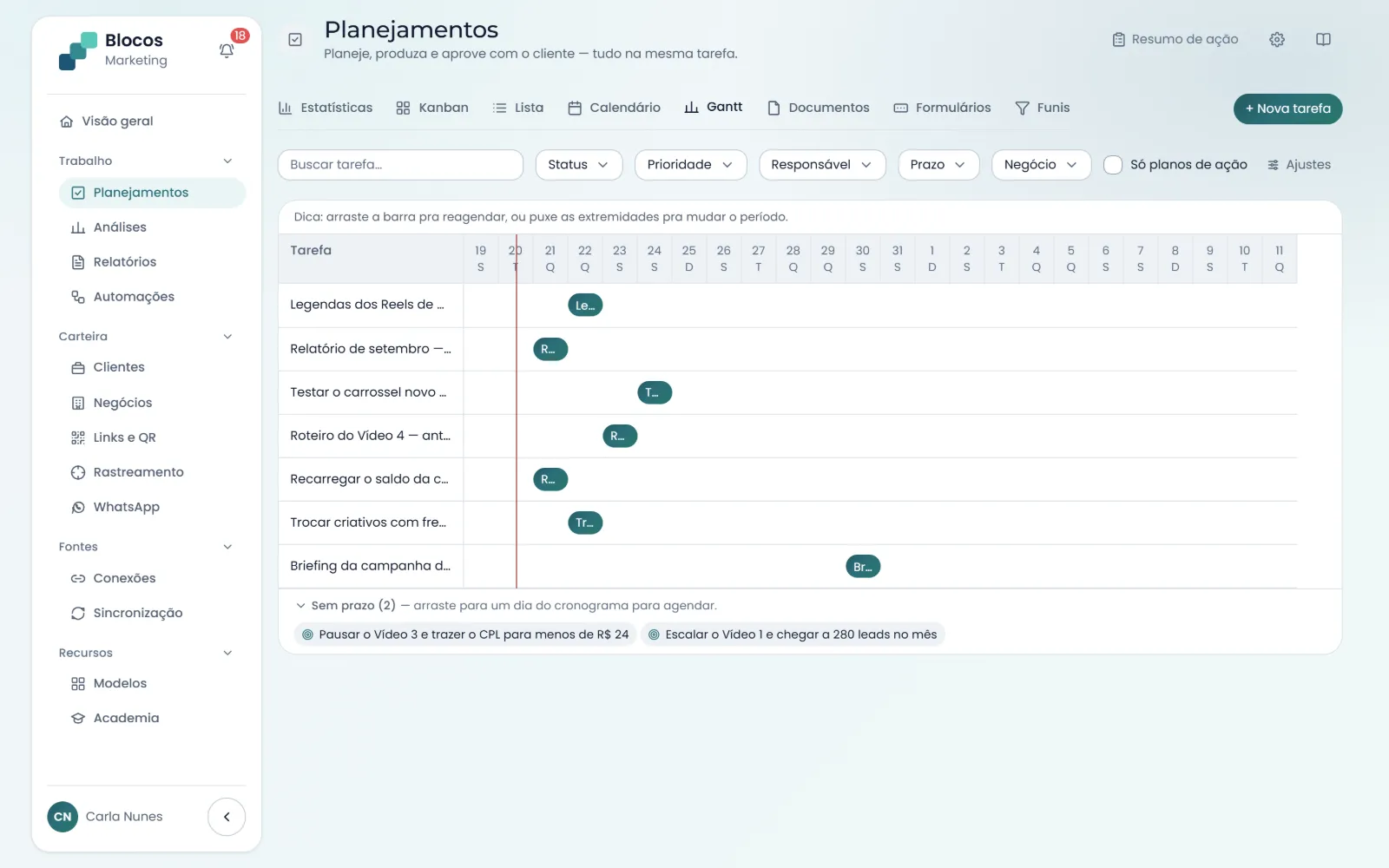Collapse the sidebar with the arrow button
The width and height of the screenshot is (1389, 868).
pos(227,817)
